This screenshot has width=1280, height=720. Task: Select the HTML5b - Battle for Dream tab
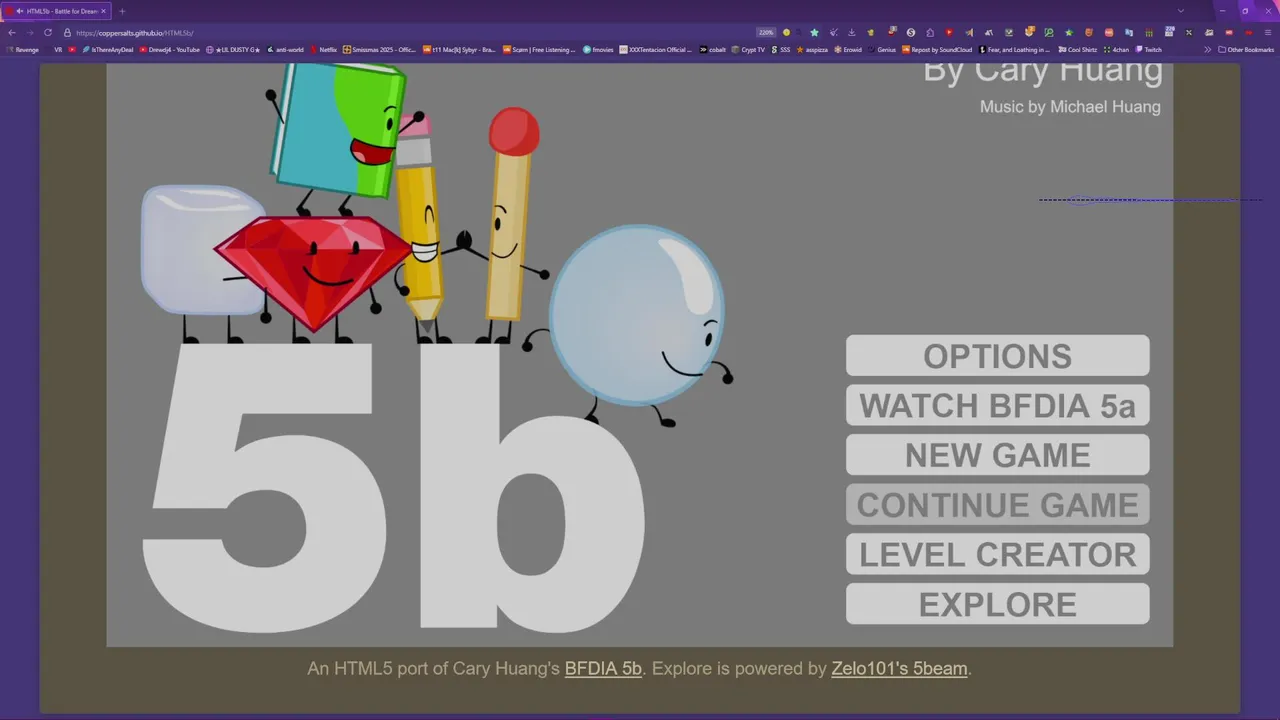coord(57,11)
